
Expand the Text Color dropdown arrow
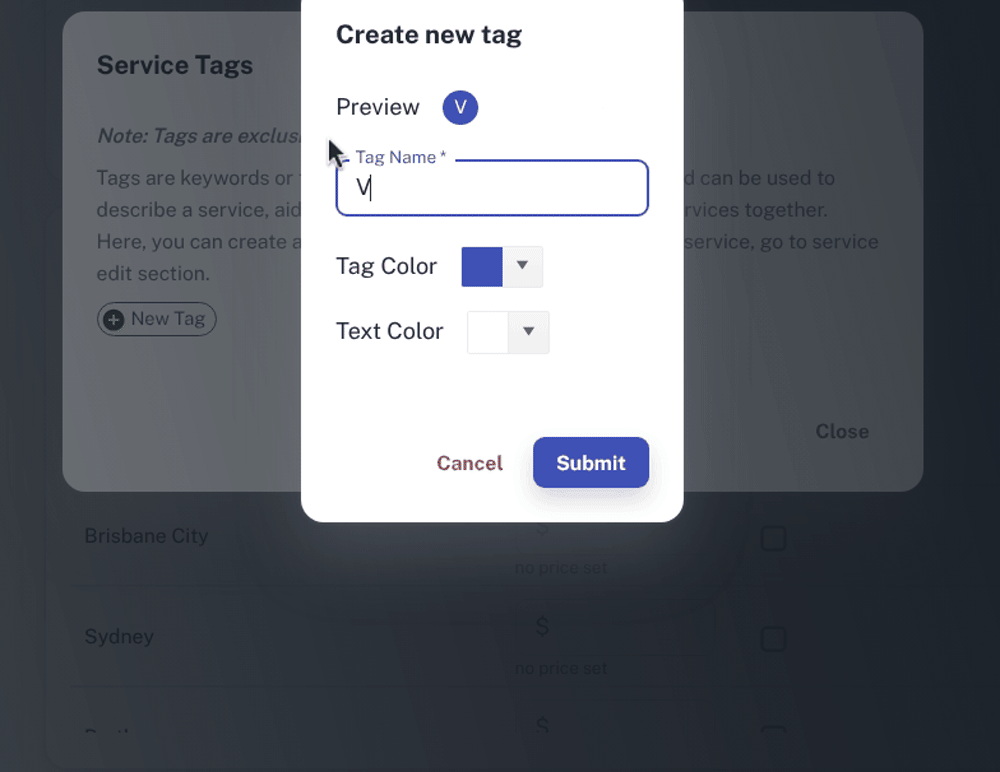529,332
